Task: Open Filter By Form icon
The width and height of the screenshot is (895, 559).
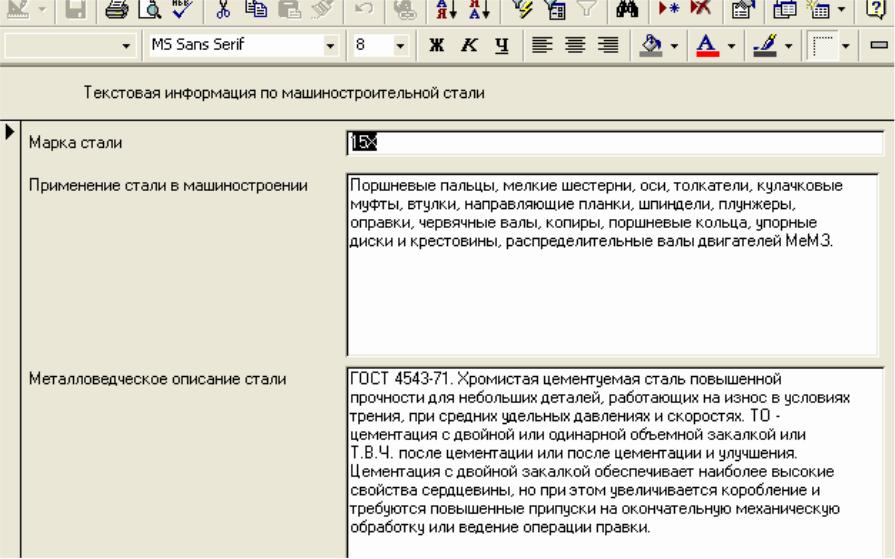Action: (554, 9)
